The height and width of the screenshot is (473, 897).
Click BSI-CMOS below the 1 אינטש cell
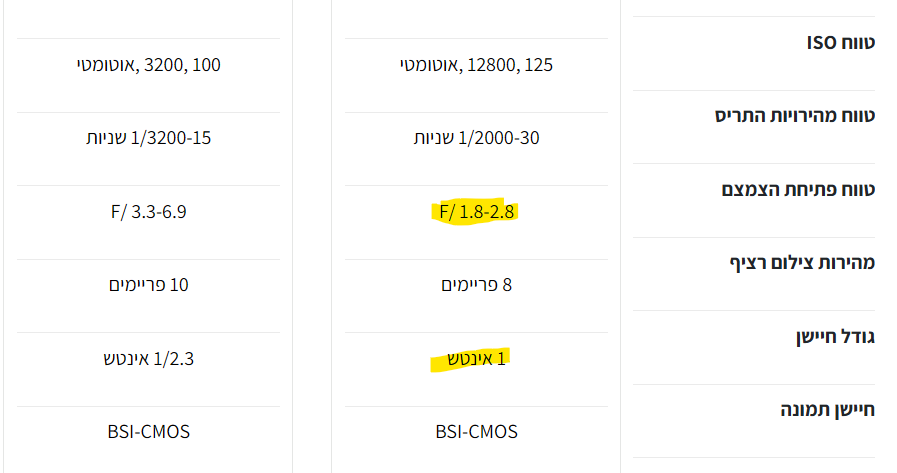(x=477, y=432)
